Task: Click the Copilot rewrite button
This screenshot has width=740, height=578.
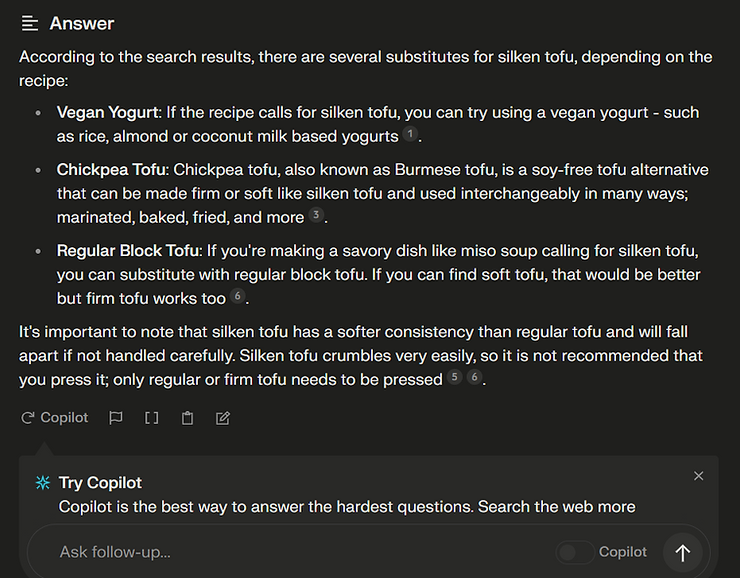Action: click(x=55, y=418)
